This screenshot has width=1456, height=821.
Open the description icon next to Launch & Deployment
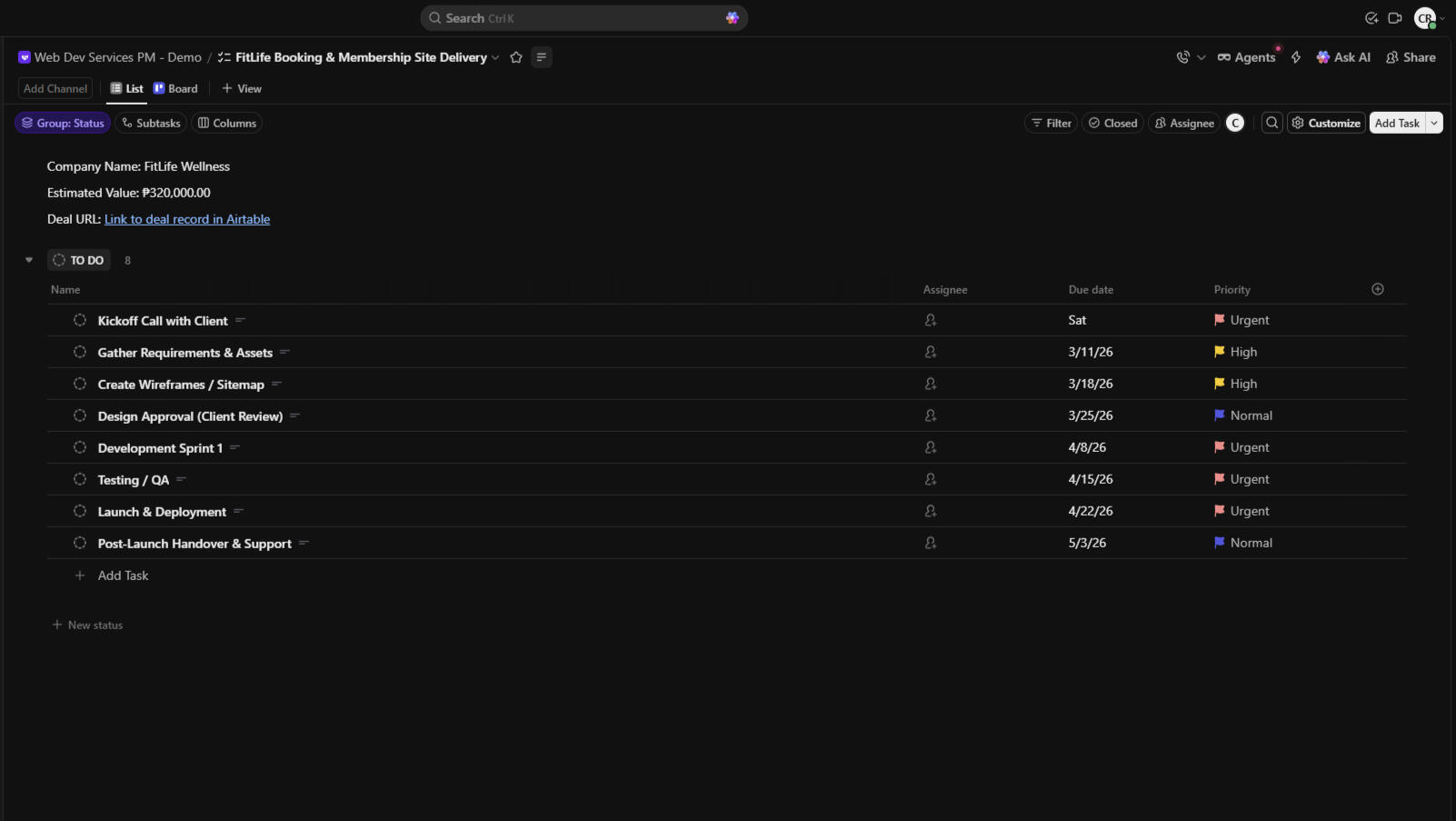tap(238, 511)
